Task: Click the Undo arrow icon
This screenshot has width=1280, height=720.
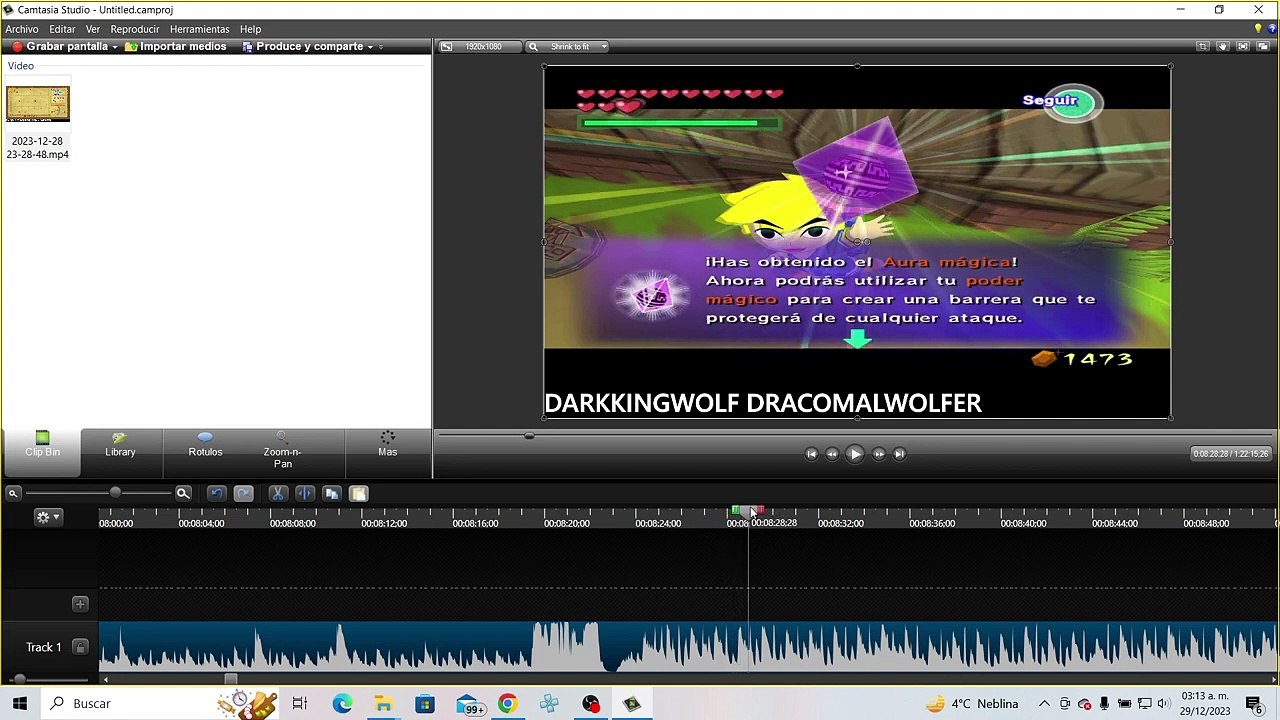Action: 216,493
